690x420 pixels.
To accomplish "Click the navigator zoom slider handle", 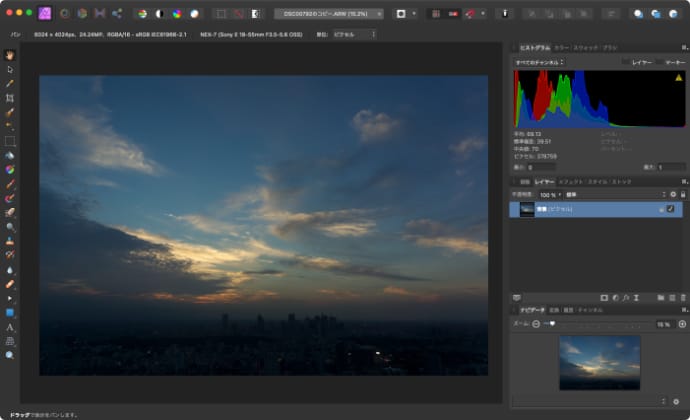I will point(551,324).
